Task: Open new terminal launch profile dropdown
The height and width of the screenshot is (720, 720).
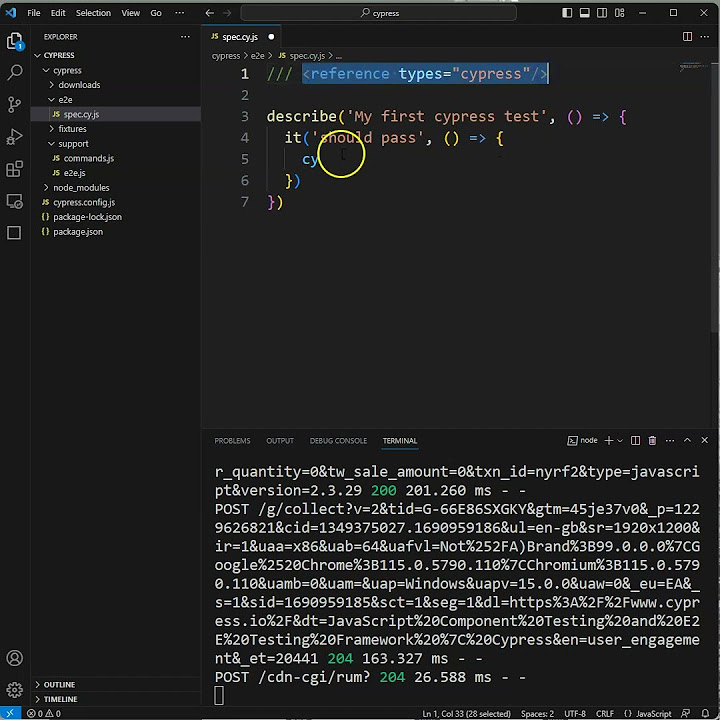Action: [620, 440]
